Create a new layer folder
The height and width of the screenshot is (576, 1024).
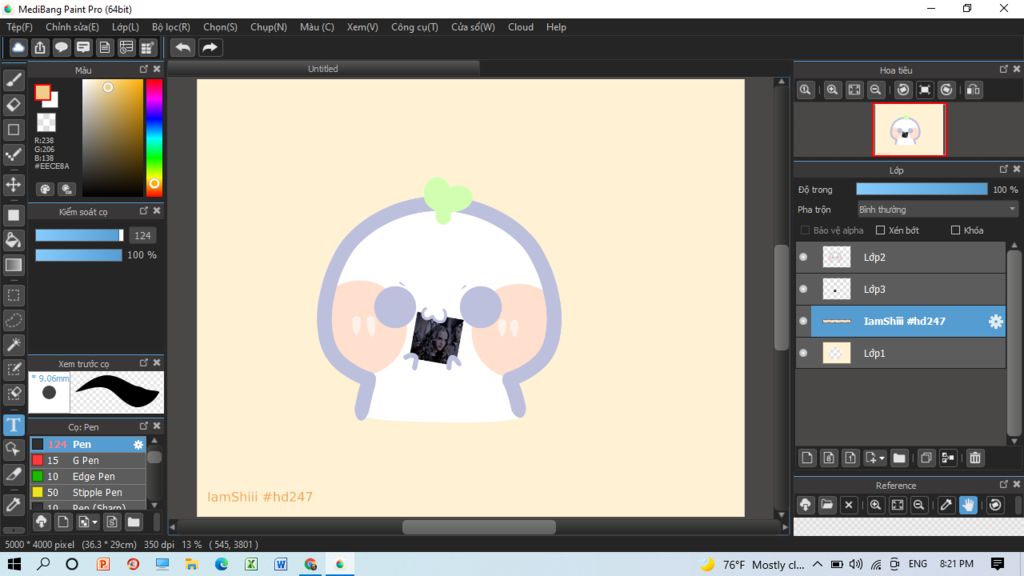click(x=899, y=458)
